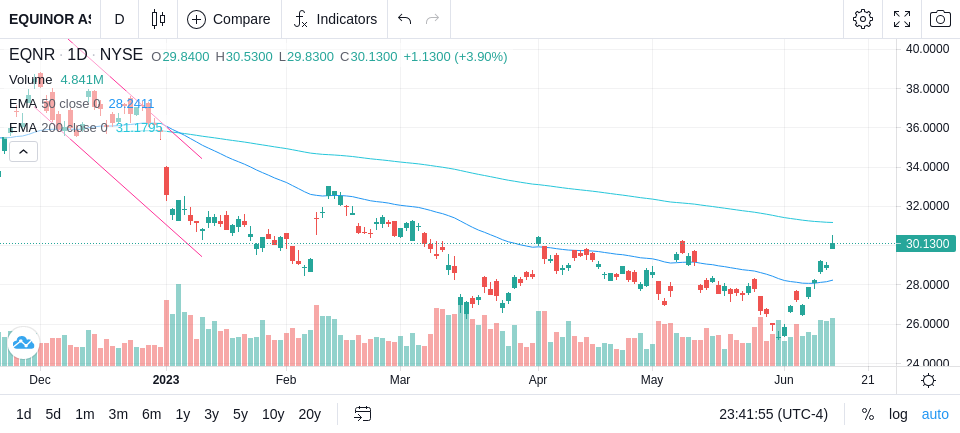Select the 3m time range
This screenshot has width=960, height=433.
(118, 415)
